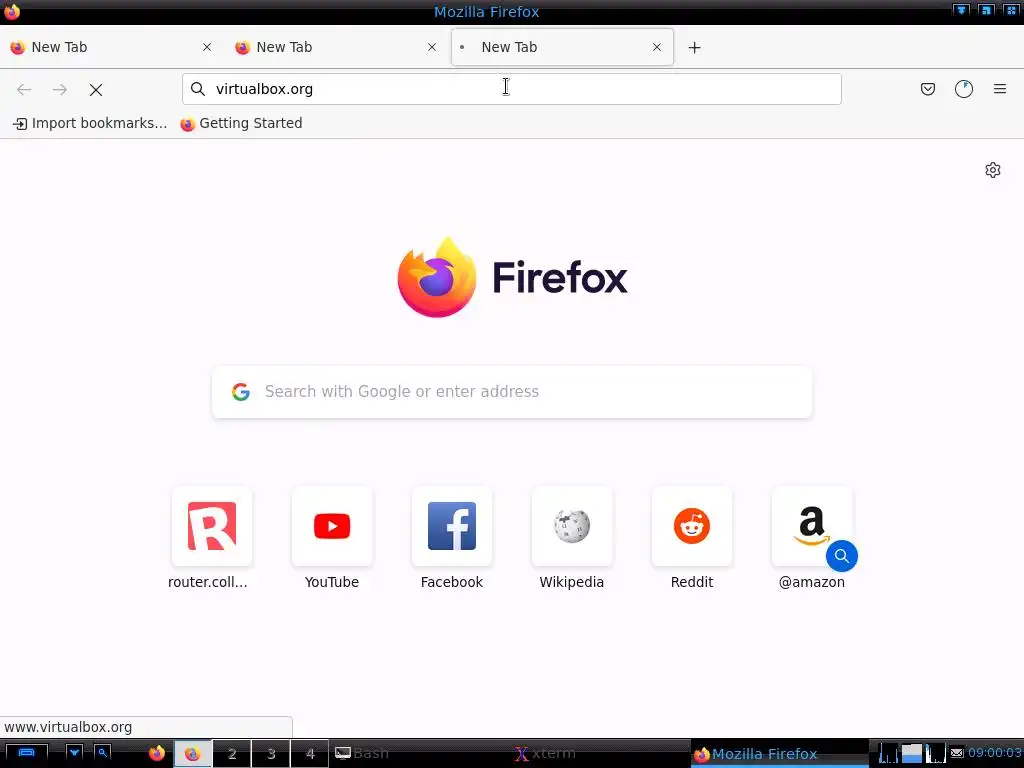1024x768 pixels.
Task: Switch to workspace 2 in taskbar
Action: point(232,754)
